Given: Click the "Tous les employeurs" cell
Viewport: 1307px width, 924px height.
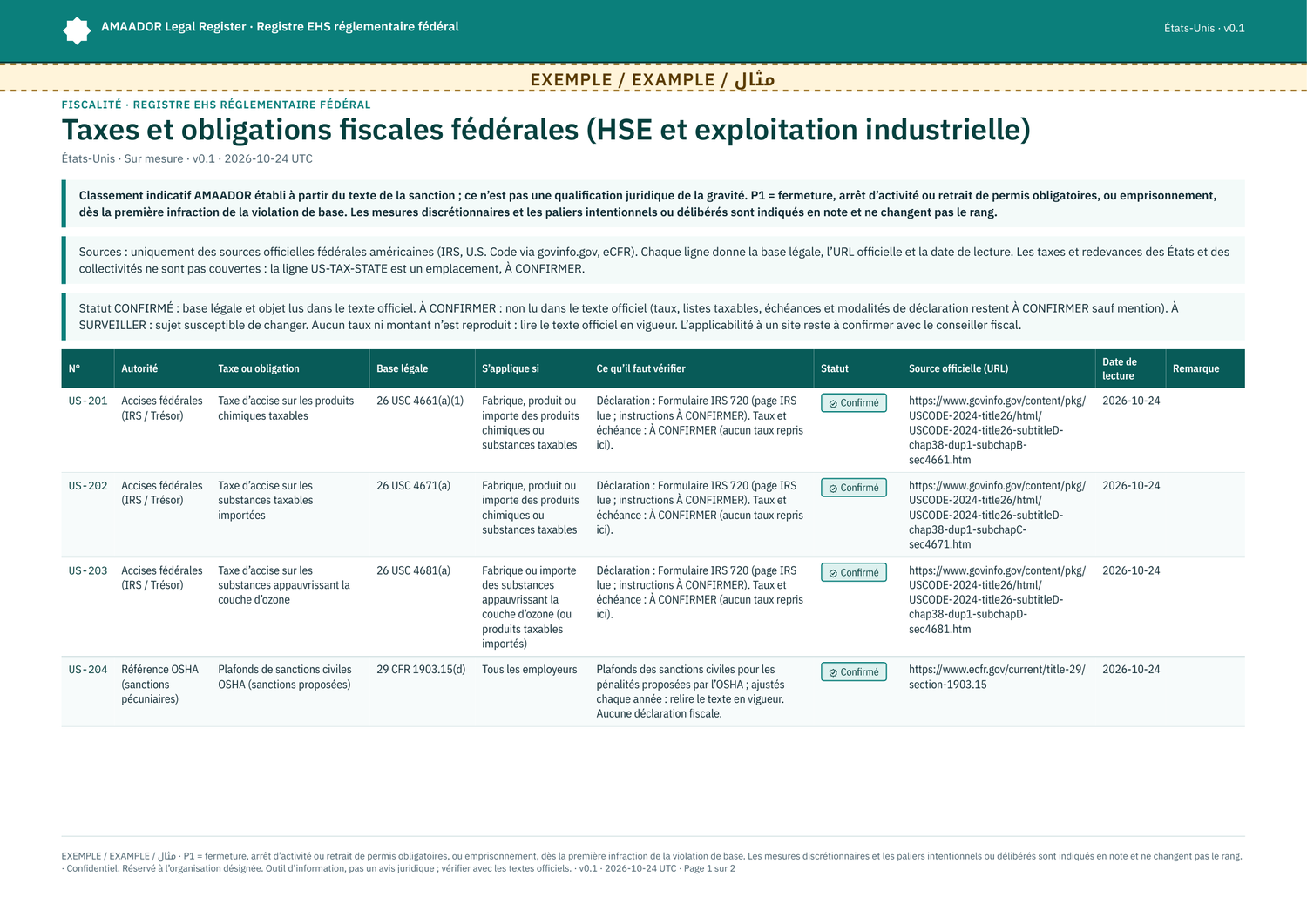Looking at the screenshot, I should point(530,670).
